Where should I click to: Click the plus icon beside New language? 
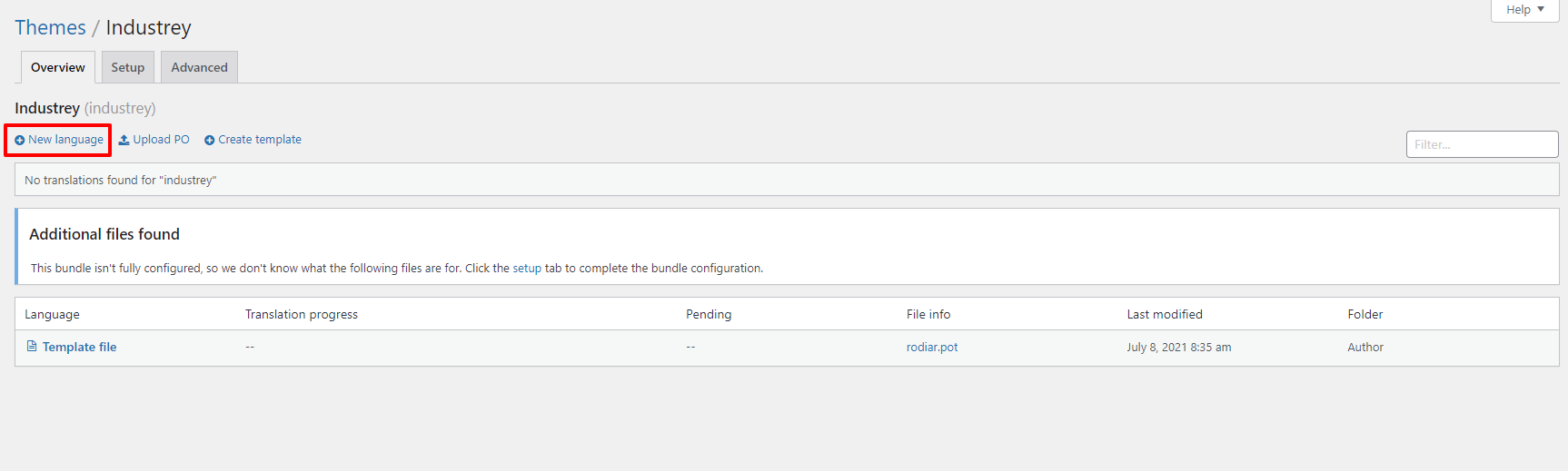[x=20, y=141]
